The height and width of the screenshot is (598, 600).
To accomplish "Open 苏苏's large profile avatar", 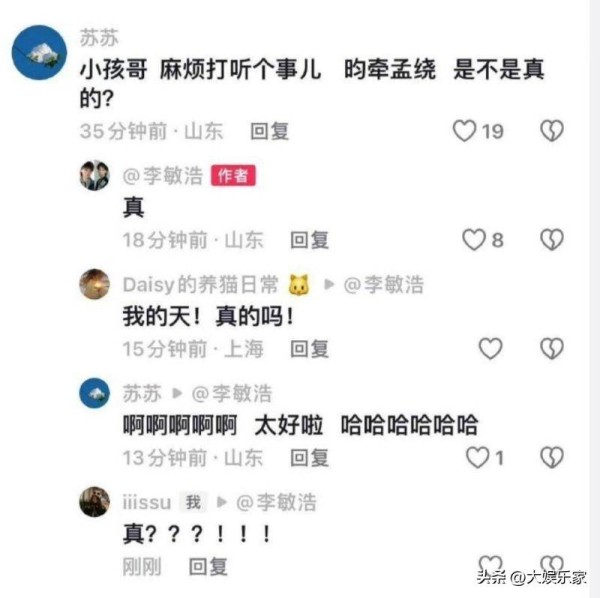I will 39,52.
